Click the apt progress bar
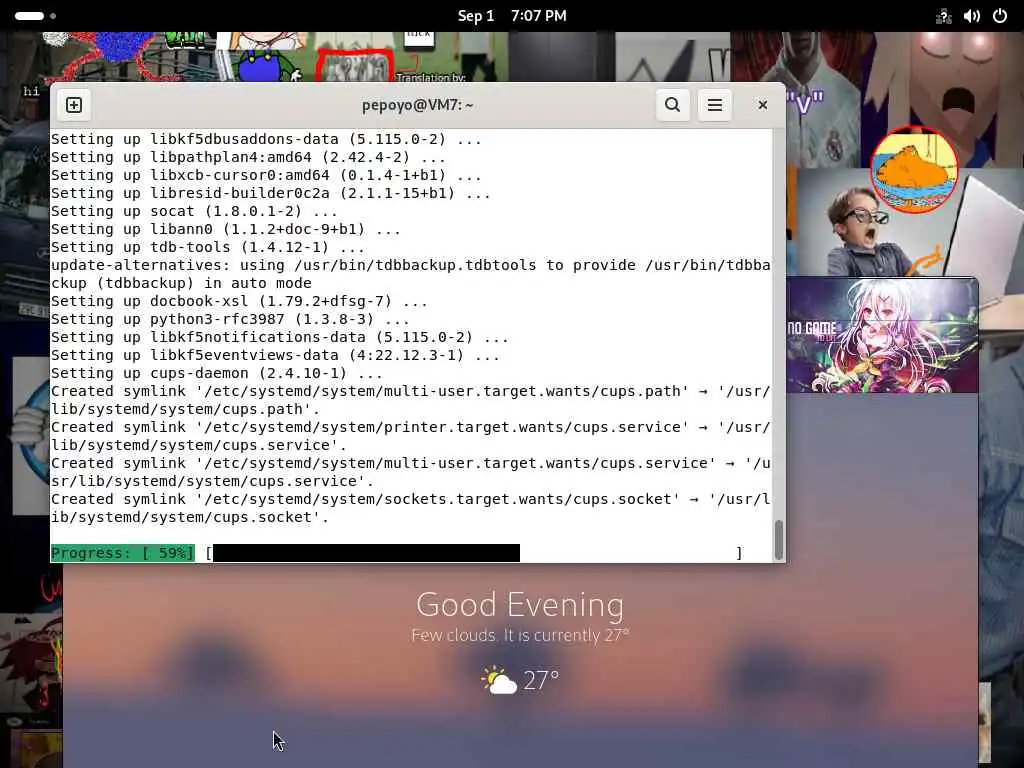This screenshot has width=1024, height=768. [x=474, y=553]
